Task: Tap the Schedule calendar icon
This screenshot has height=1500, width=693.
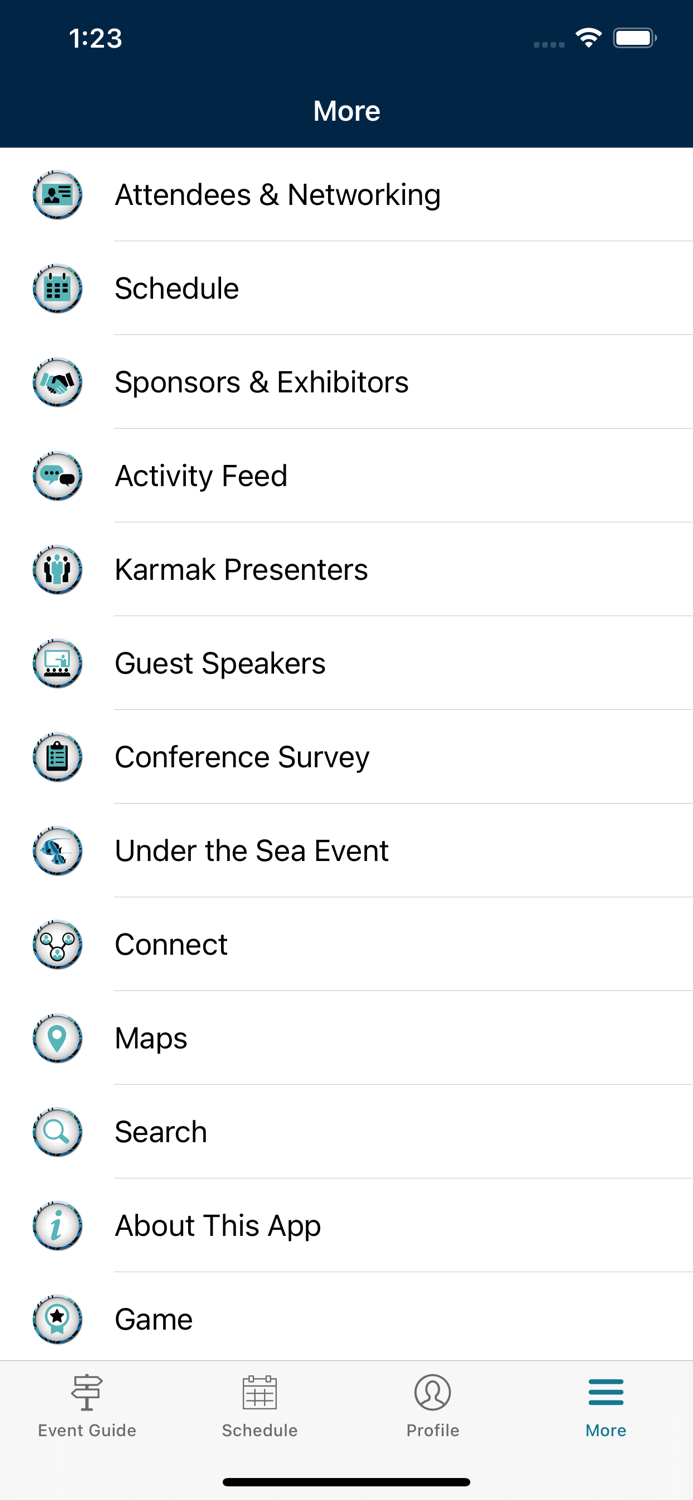Action: tap(57, 288)
